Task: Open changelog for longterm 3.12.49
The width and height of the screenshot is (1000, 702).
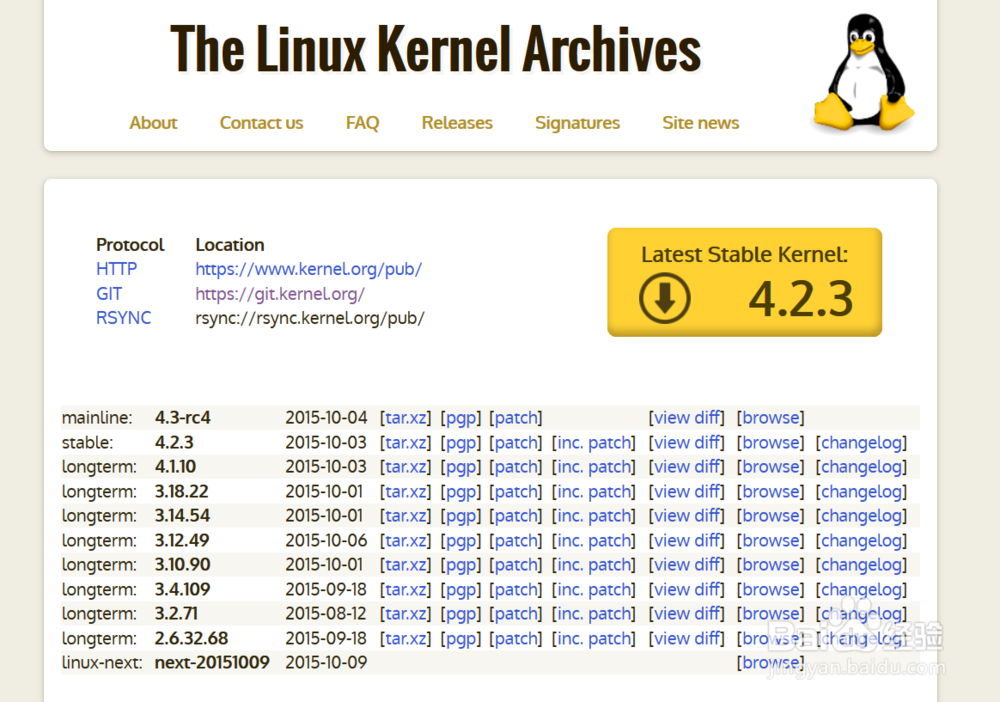Action: (x=861, y=541)
